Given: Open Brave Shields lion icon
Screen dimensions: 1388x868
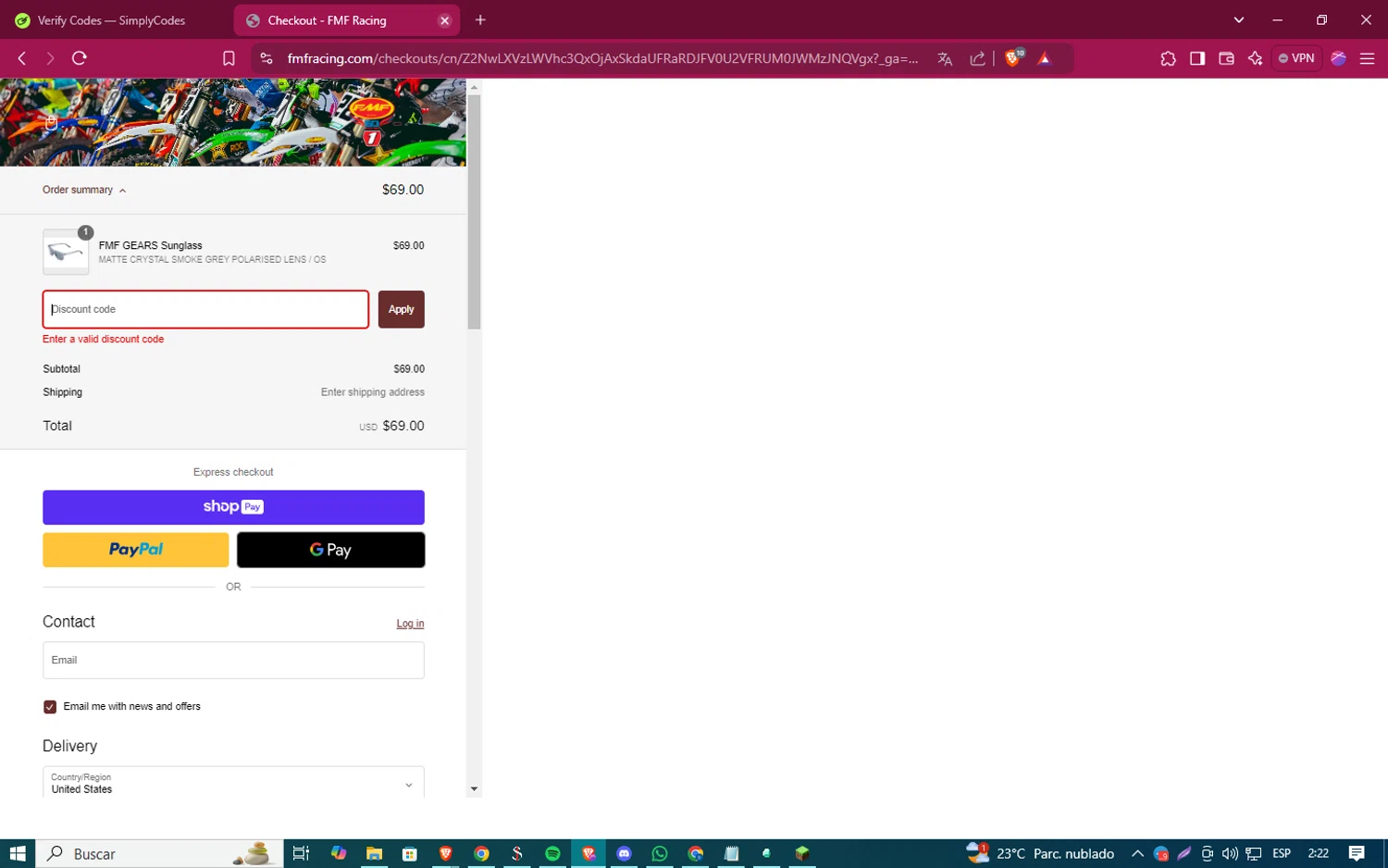Looking at the screenshot, I should tap(1014, 58).
